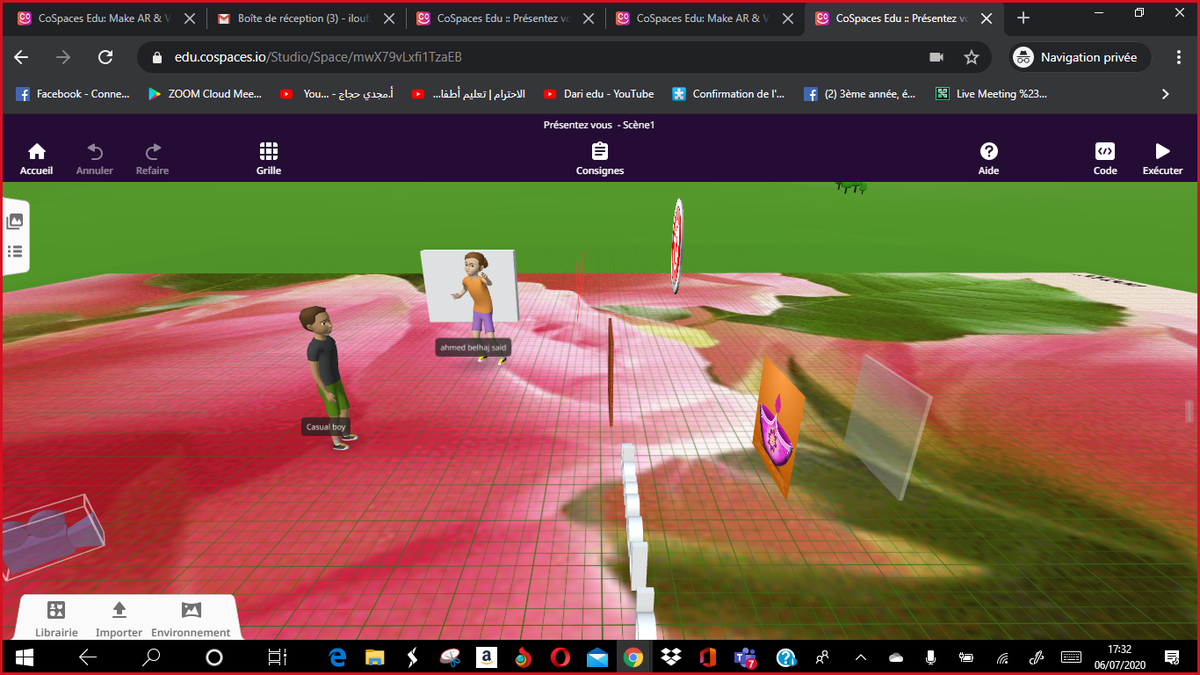Open the Consignes instructions panel

tap(600, 158)
